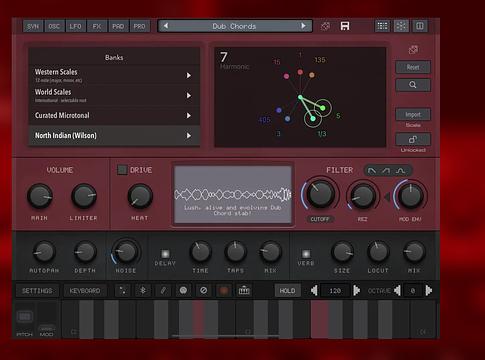This screenshot has height=360, width=485.
Task: Enable the DRIVE checkbox
Action: 122,170
